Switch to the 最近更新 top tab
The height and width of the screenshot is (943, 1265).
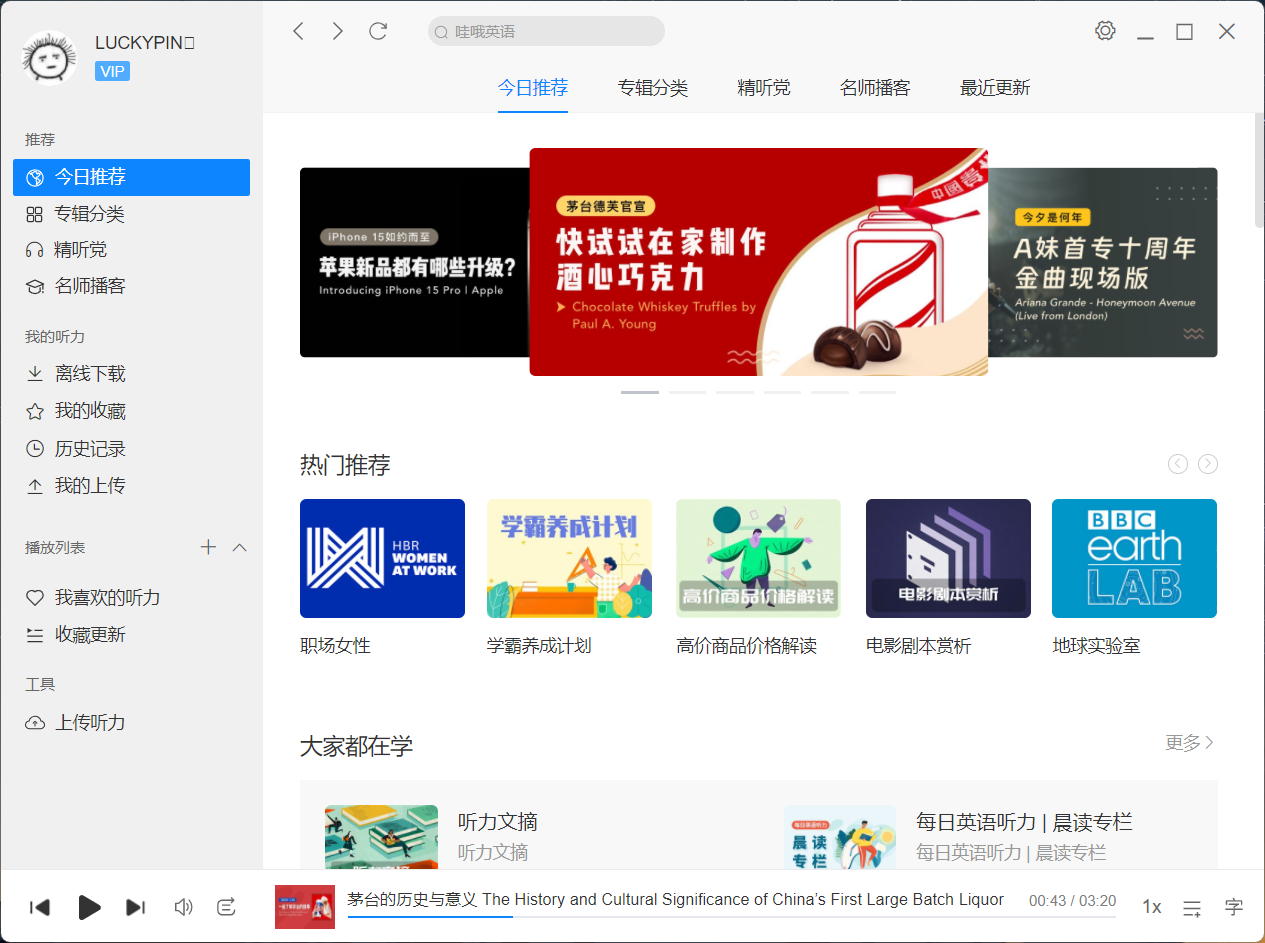point(995,88)
